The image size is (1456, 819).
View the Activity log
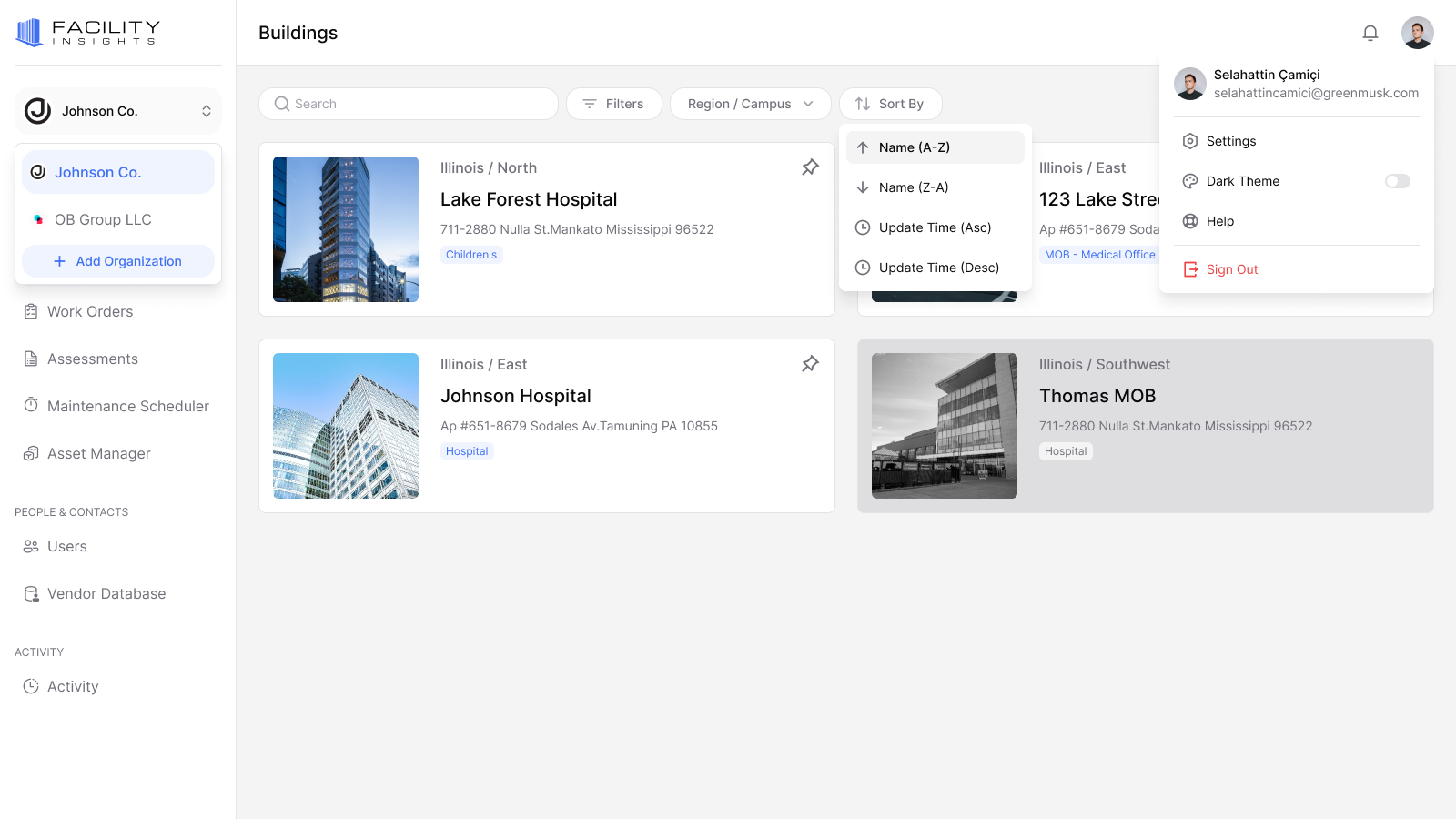(73, 686)
